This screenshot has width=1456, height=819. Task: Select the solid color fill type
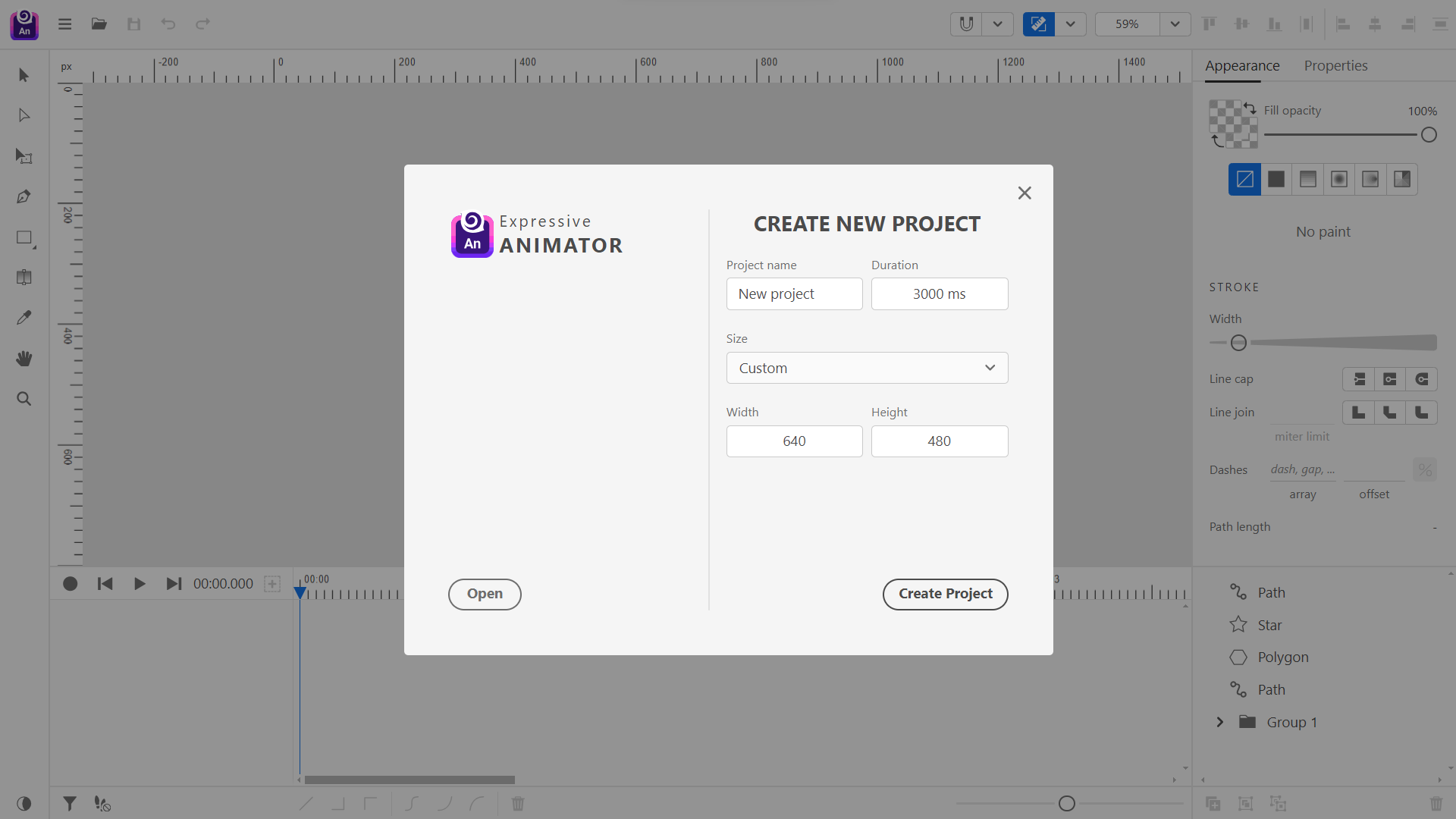(x=1276, y=180)
